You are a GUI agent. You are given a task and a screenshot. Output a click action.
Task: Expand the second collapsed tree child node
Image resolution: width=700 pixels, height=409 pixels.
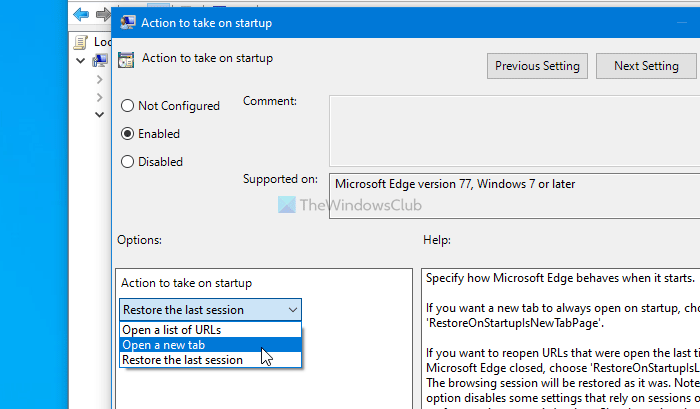coord(99,97)
